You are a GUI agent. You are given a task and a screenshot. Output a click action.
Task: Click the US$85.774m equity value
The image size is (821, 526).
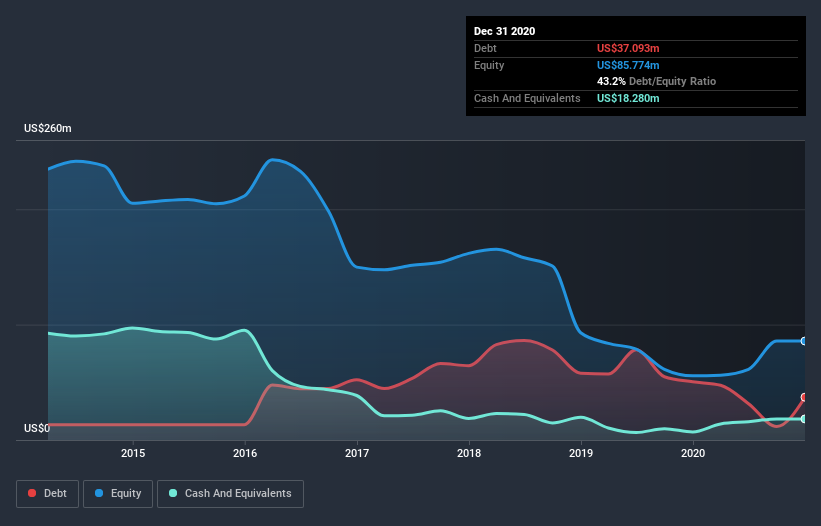click(628, 65)
